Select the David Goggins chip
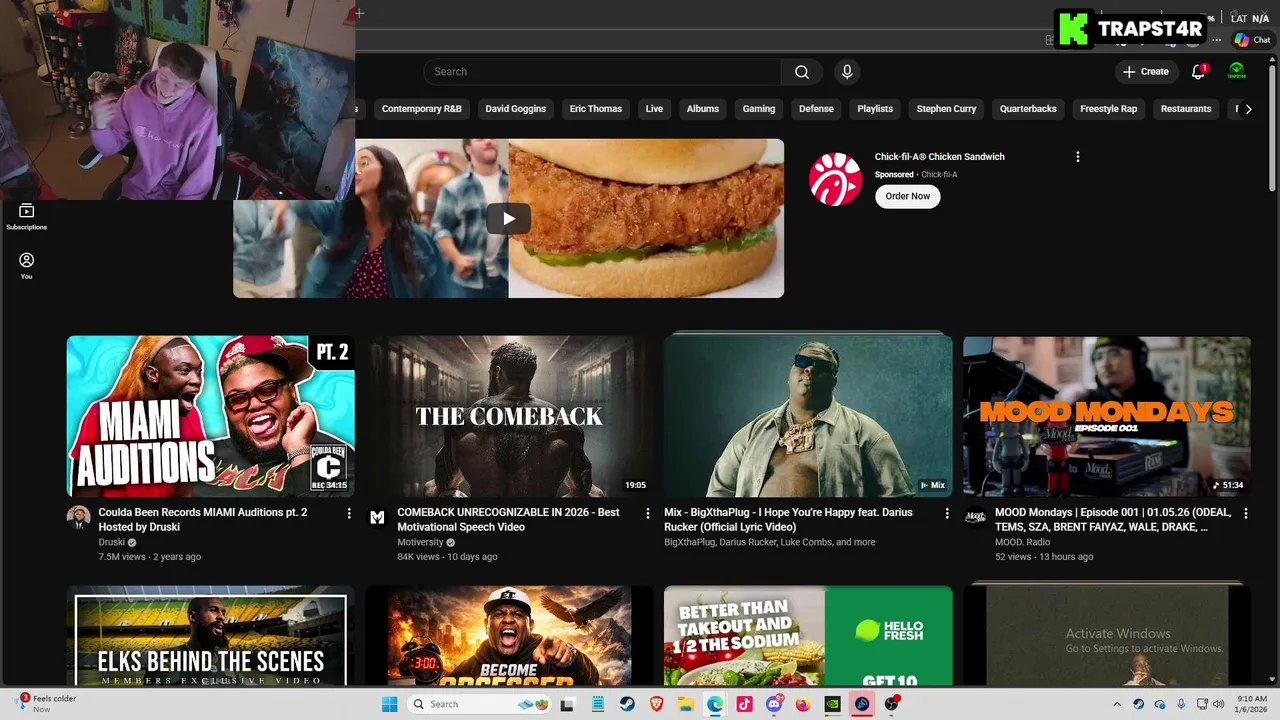Viewport: 1280px width, 720px height. pyautogui.click(x=516, y=109)
